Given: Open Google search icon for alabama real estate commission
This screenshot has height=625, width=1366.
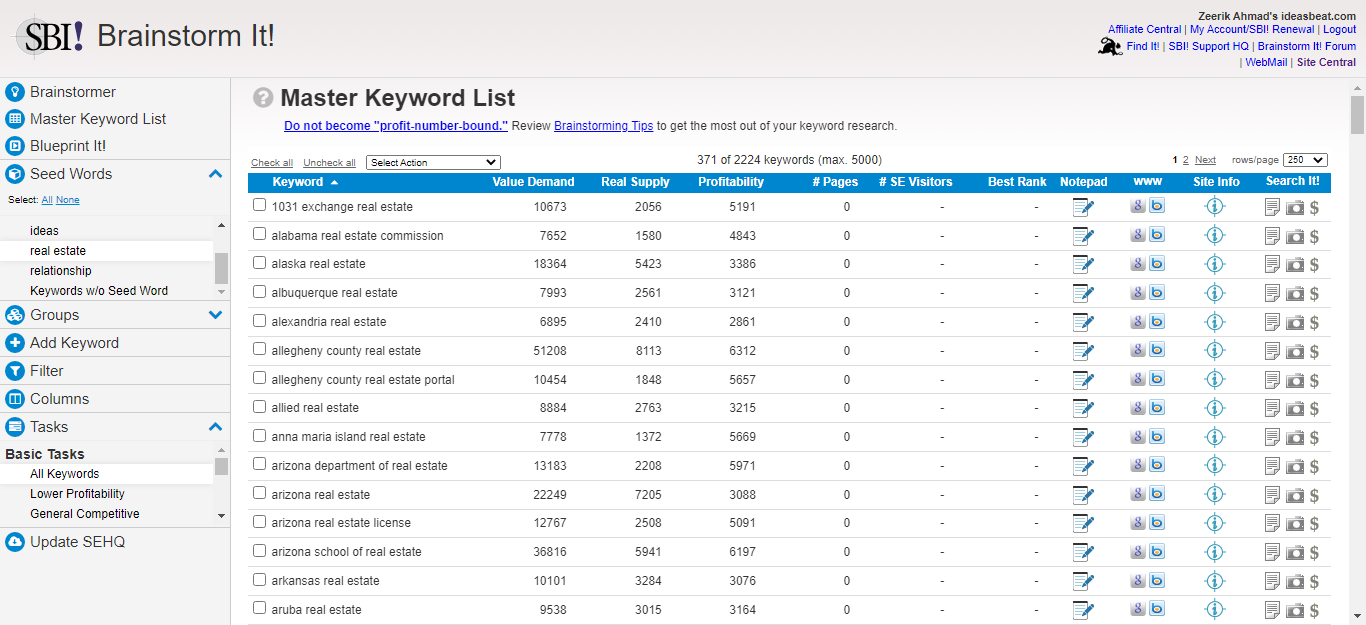Looking at the screenshot, I should [x=1137, y=235].
